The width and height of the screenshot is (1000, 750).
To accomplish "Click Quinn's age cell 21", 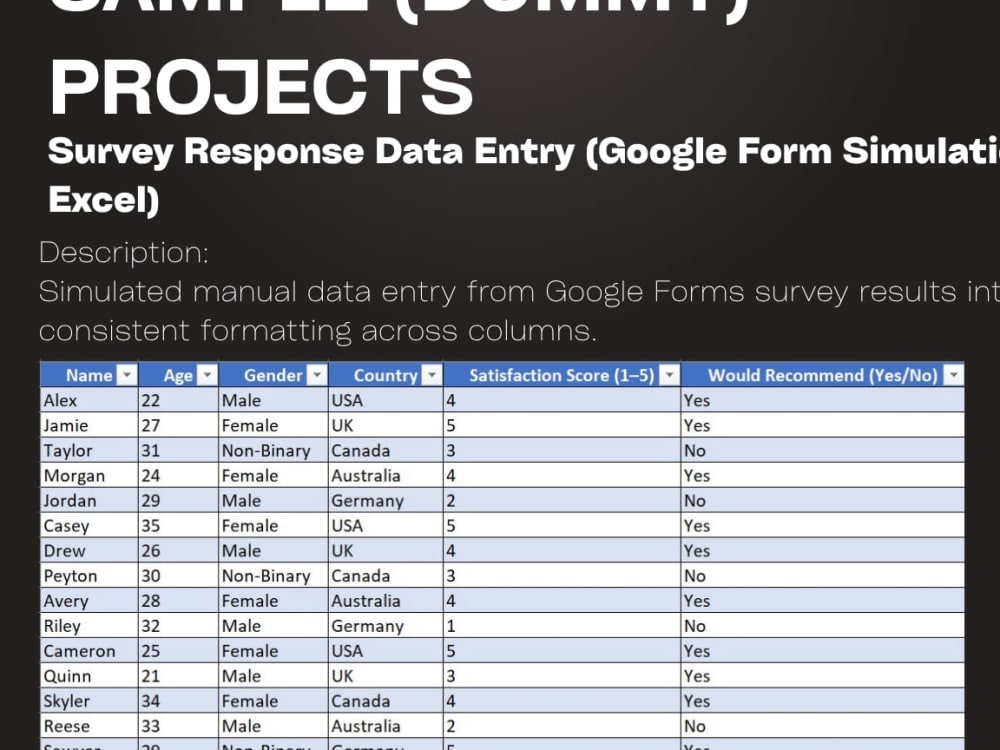I will click(178, 676).
